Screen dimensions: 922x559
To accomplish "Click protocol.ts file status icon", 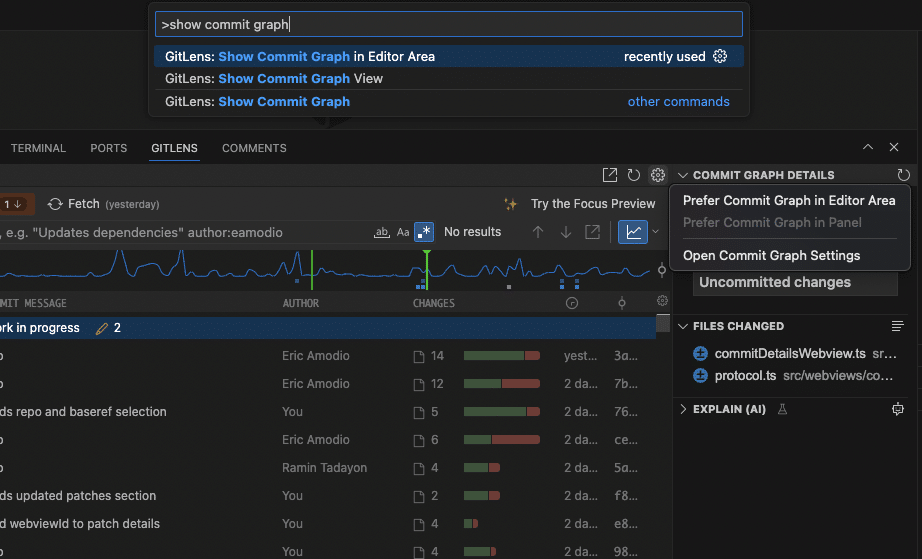I will [700, 376].
